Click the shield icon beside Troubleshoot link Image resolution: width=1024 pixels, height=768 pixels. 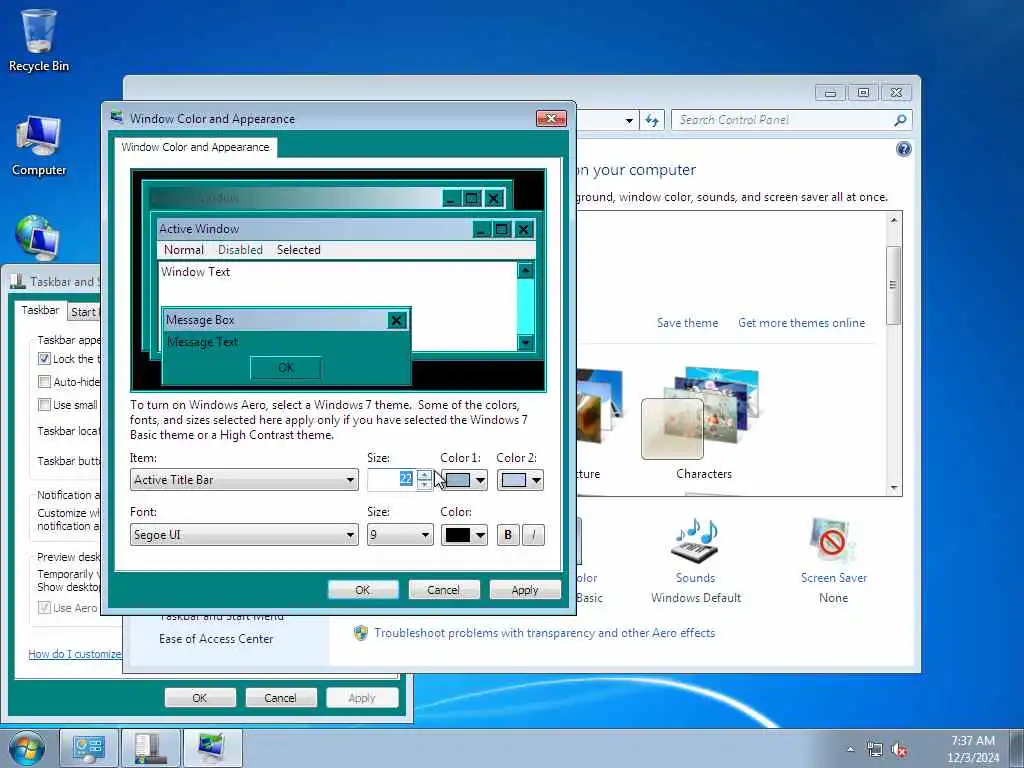[x=360, y=632]
